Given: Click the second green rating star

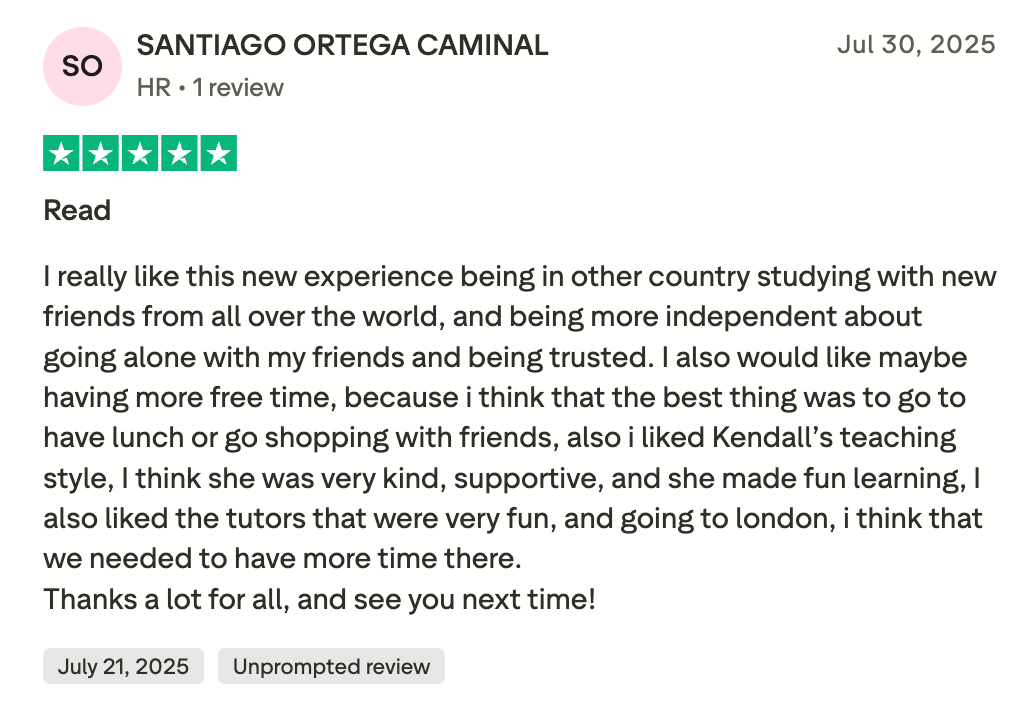Looking at the screenshot, I should (x=101, y=153).
